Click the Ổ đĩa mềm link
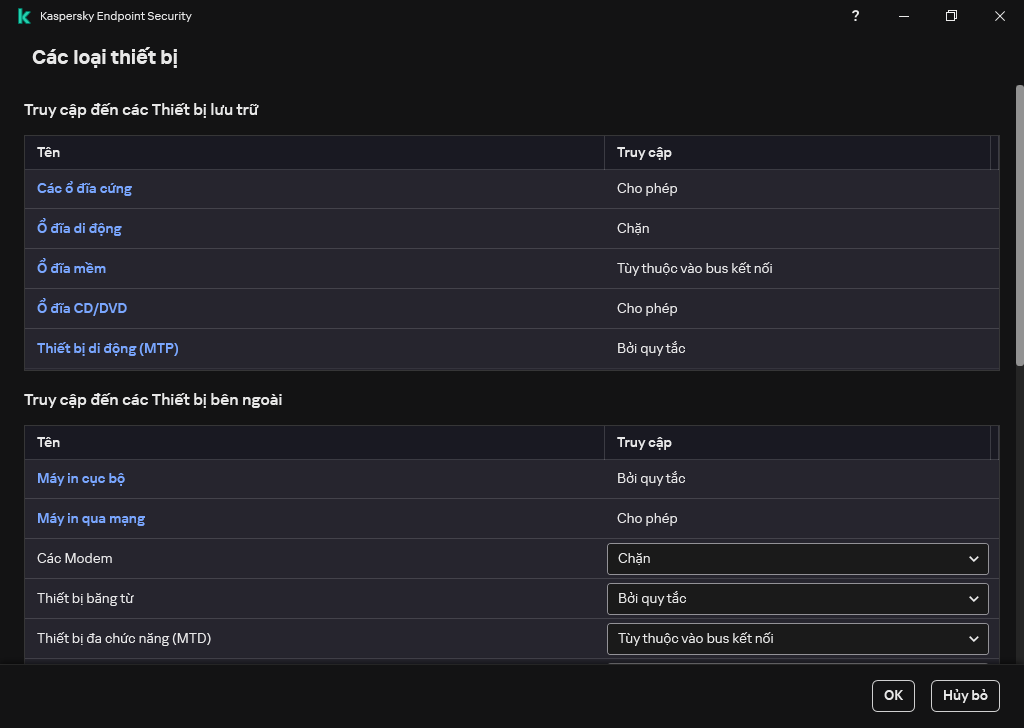Image resolution: width=1024 pixels, height=728 pixels. [71, 268]
